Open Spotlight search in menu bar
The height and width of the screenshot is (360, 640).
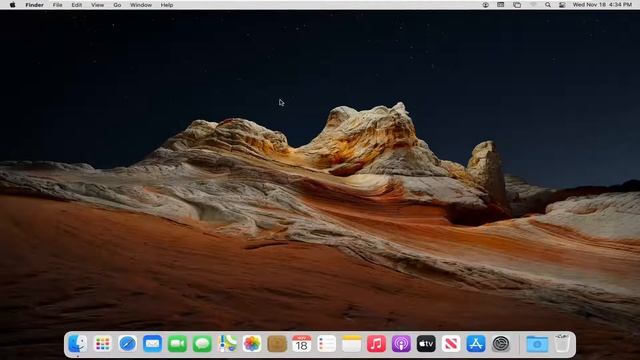548,5
